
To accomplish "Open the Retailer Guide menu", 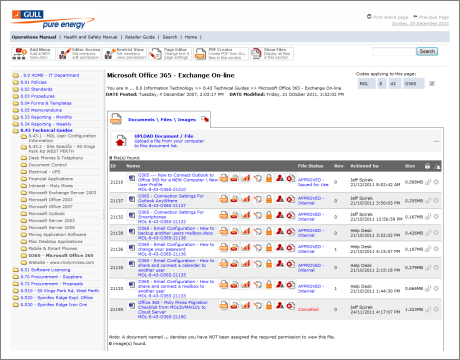I will (x=140, y=37).
